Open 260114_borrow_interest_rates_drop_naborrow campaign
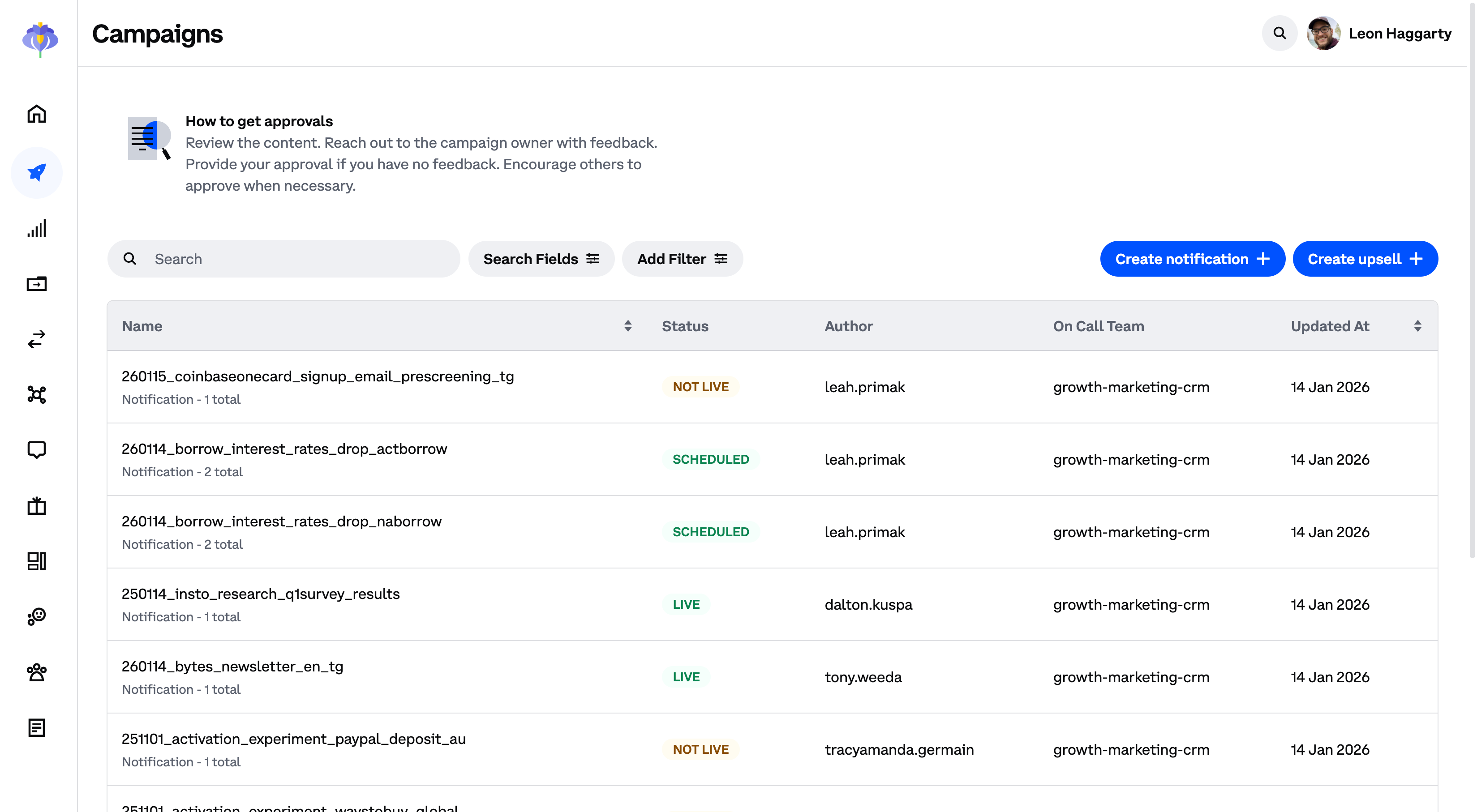Viewport: 1477px width, 812px height. (282, 521)
